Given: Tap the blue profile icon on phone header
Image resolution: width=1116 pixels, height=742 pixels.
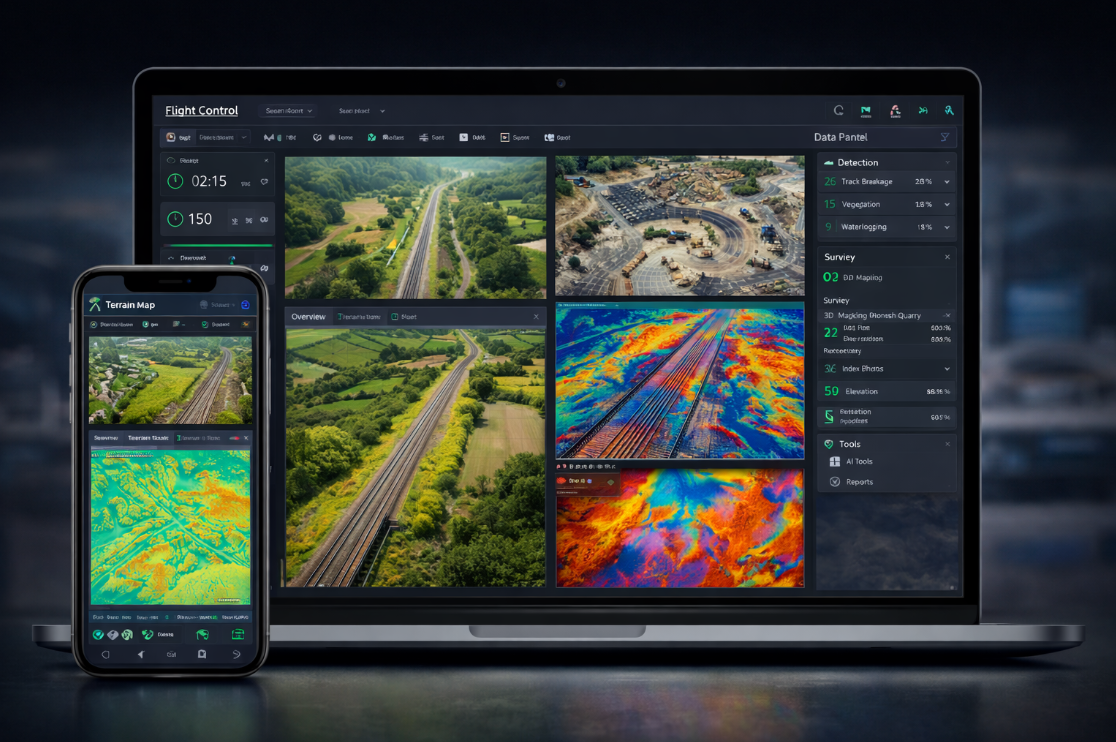Looking at the screenshot, I should [x=245, y=304].
